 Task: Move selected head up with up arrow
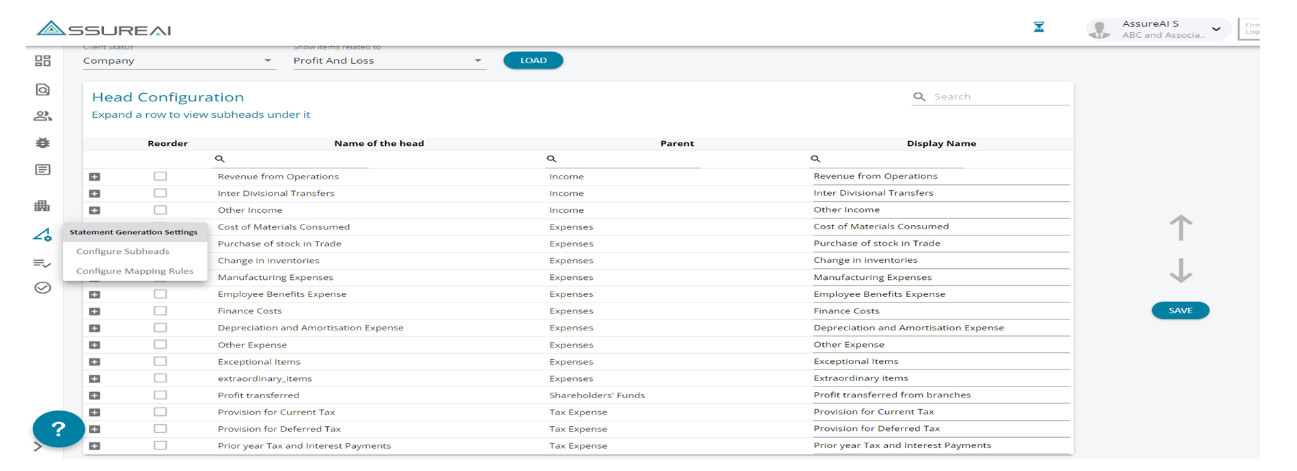pyautogui.click(x=1180, y=228)
